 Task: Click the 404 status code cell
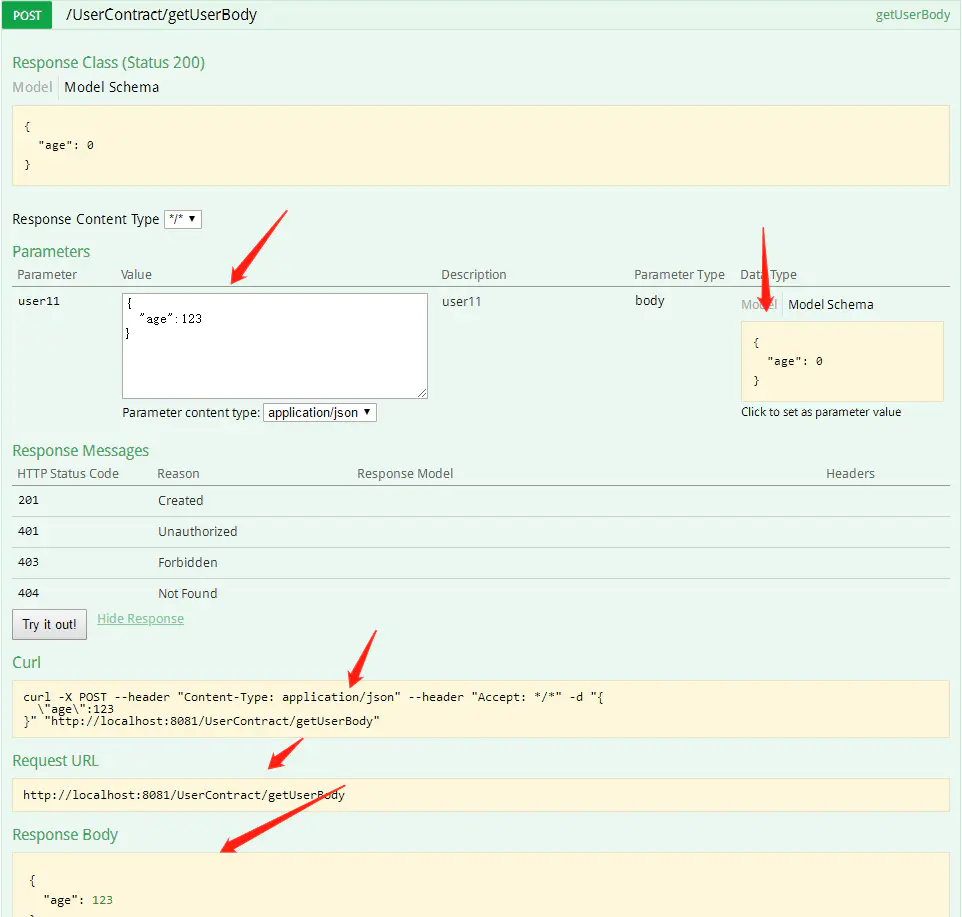28,593
